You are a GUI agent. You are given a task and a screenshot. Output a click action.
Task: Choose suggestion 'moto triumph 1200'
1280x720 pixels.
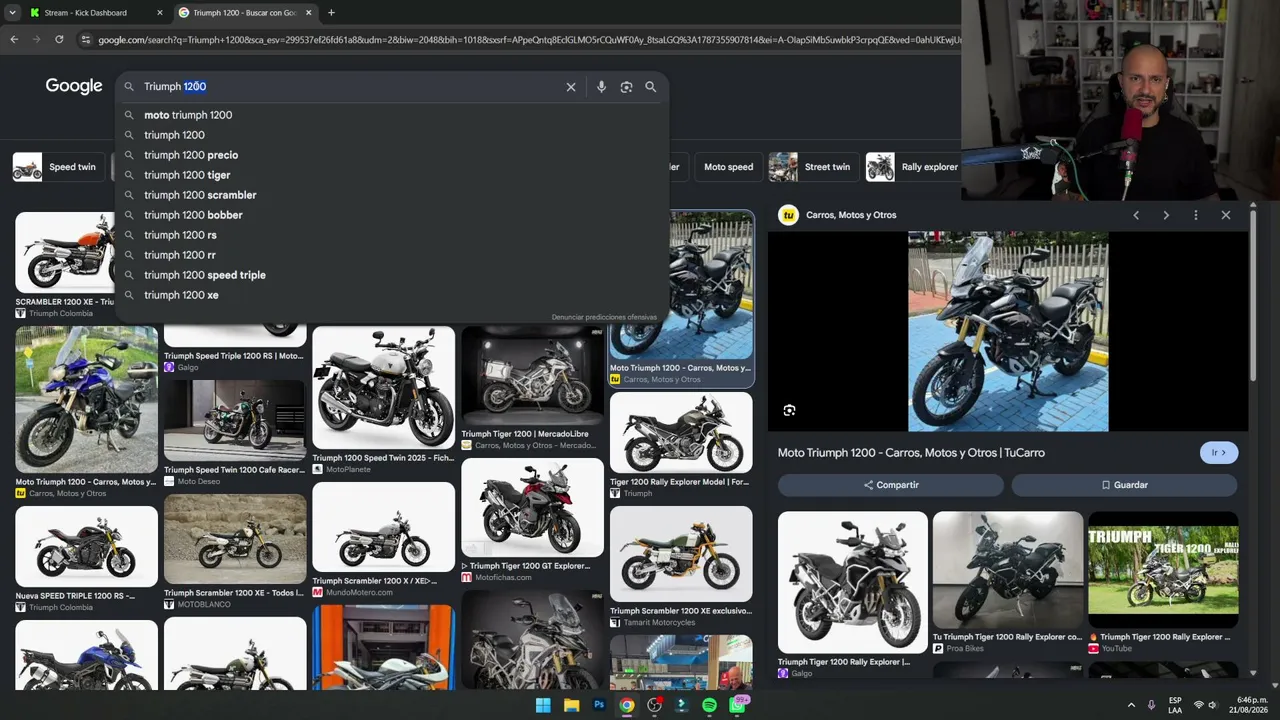pyautogui.click(x=392, y=115)
